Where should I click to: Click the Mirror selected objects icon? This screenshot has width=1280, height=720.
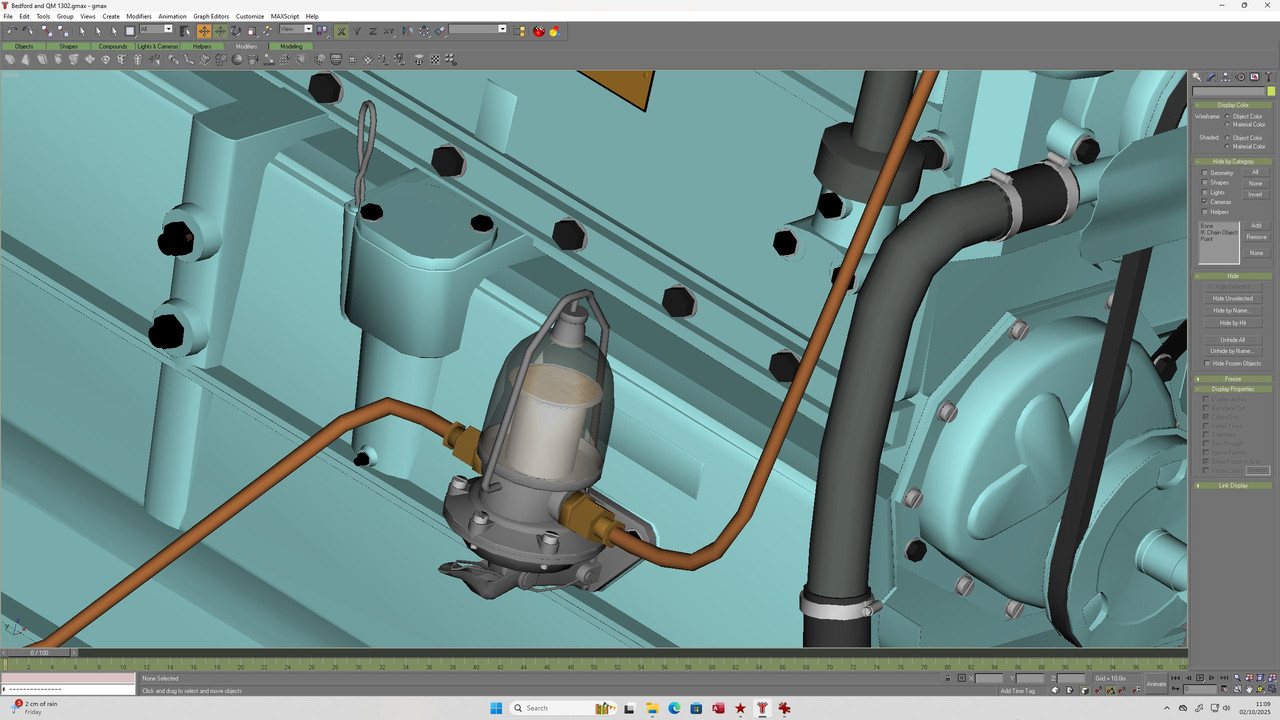coord(408,30)
